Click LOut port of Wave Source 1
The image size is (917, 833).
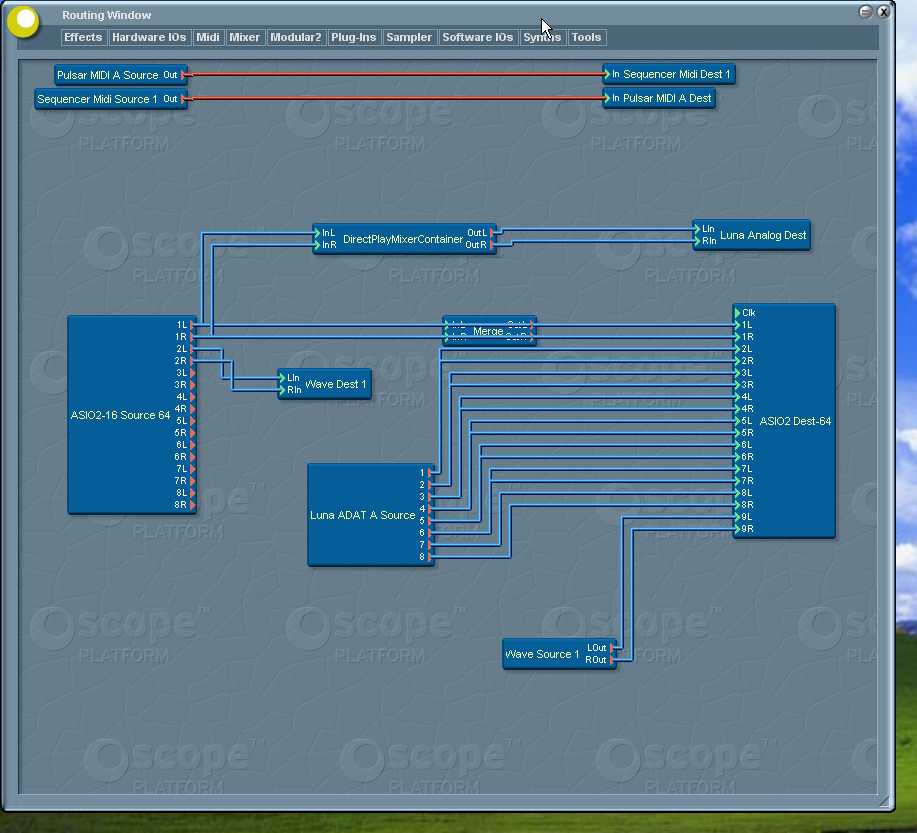click(x=612, y=648)
